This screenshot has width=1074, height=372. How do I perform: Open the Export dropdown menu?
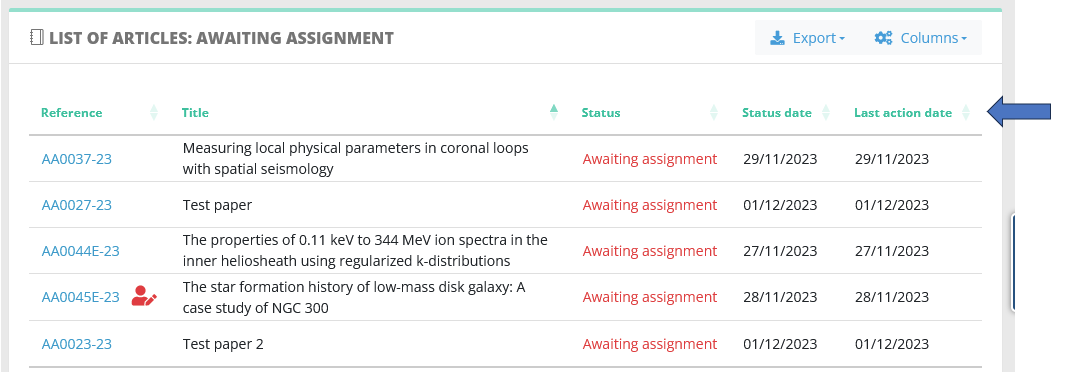808,38
